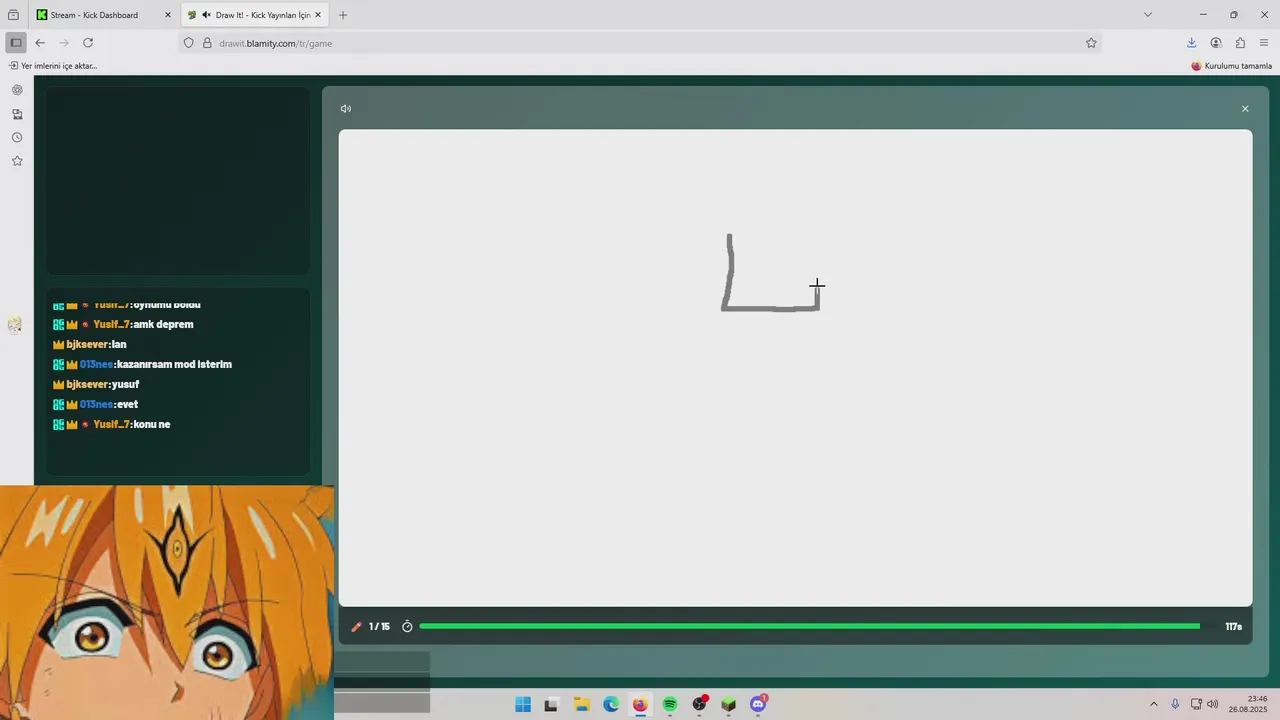The height and width of the screenshot is (720, 1280).
Task: Open OBS Studio from the taskbar
Action: pyautogui.click(x=699, y=704)
